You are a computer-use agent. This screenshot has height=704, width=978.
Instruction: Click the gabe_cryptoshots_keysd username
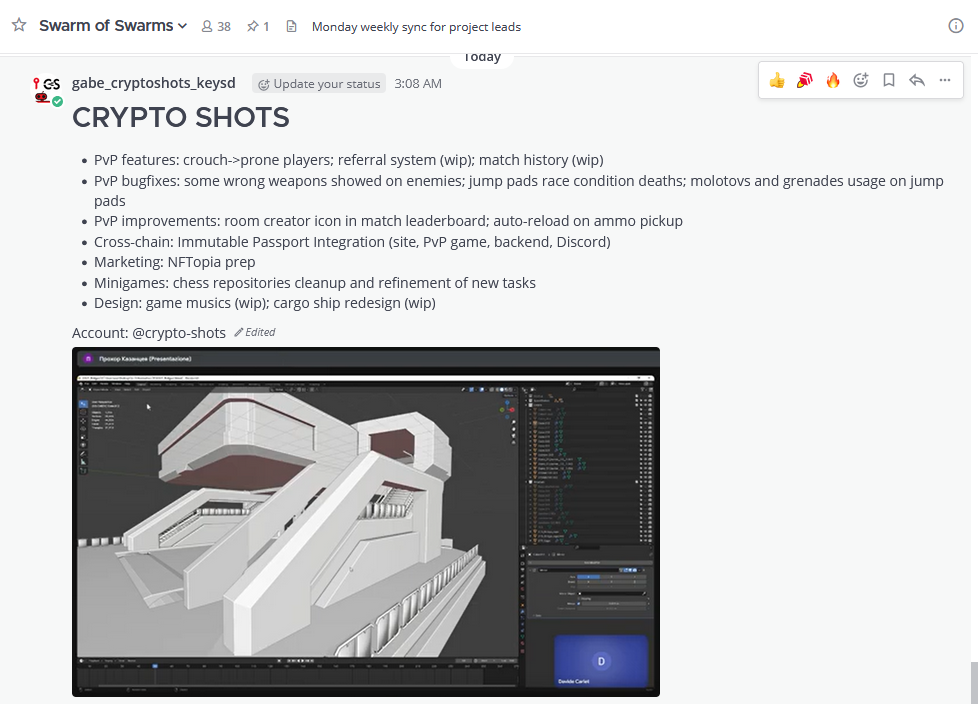153,83
